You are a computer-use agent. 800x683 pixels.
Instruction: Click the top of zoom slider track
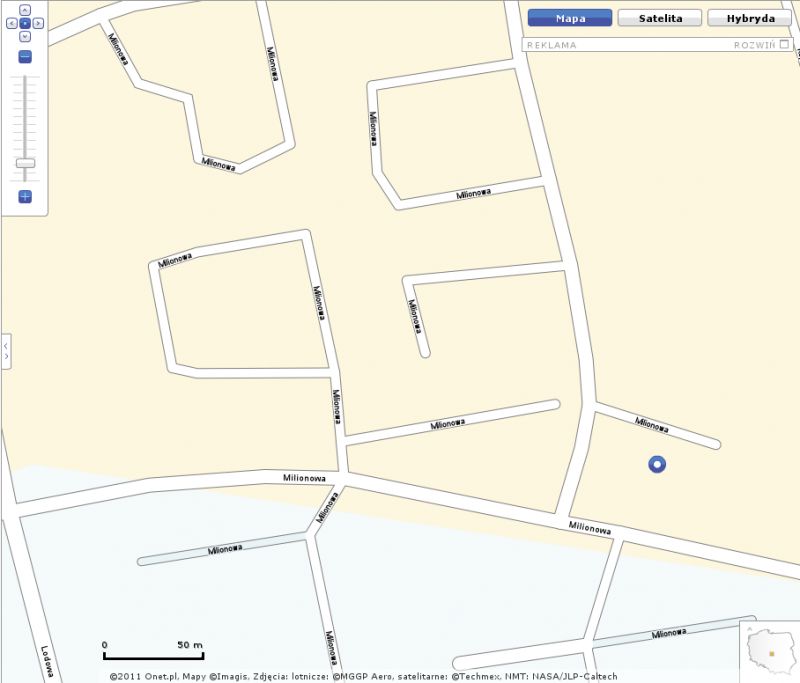click(25, 78)
